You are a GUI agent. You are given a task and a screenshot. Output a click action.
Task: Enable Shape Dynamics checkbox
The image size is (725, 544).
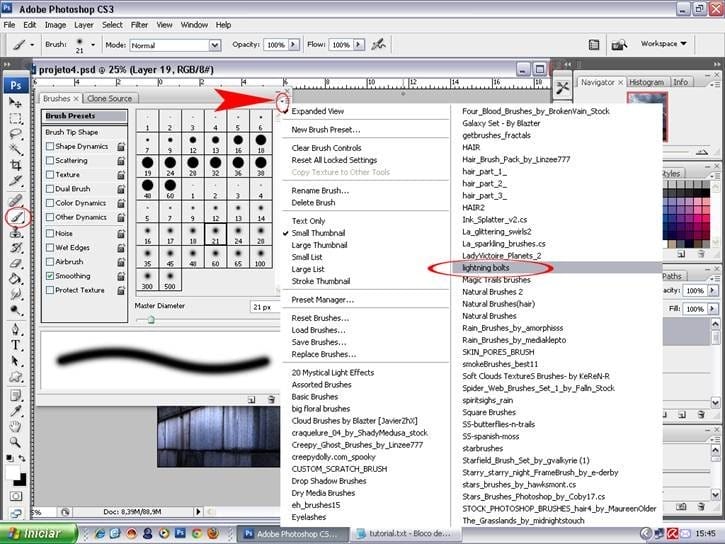click(50, 147)
